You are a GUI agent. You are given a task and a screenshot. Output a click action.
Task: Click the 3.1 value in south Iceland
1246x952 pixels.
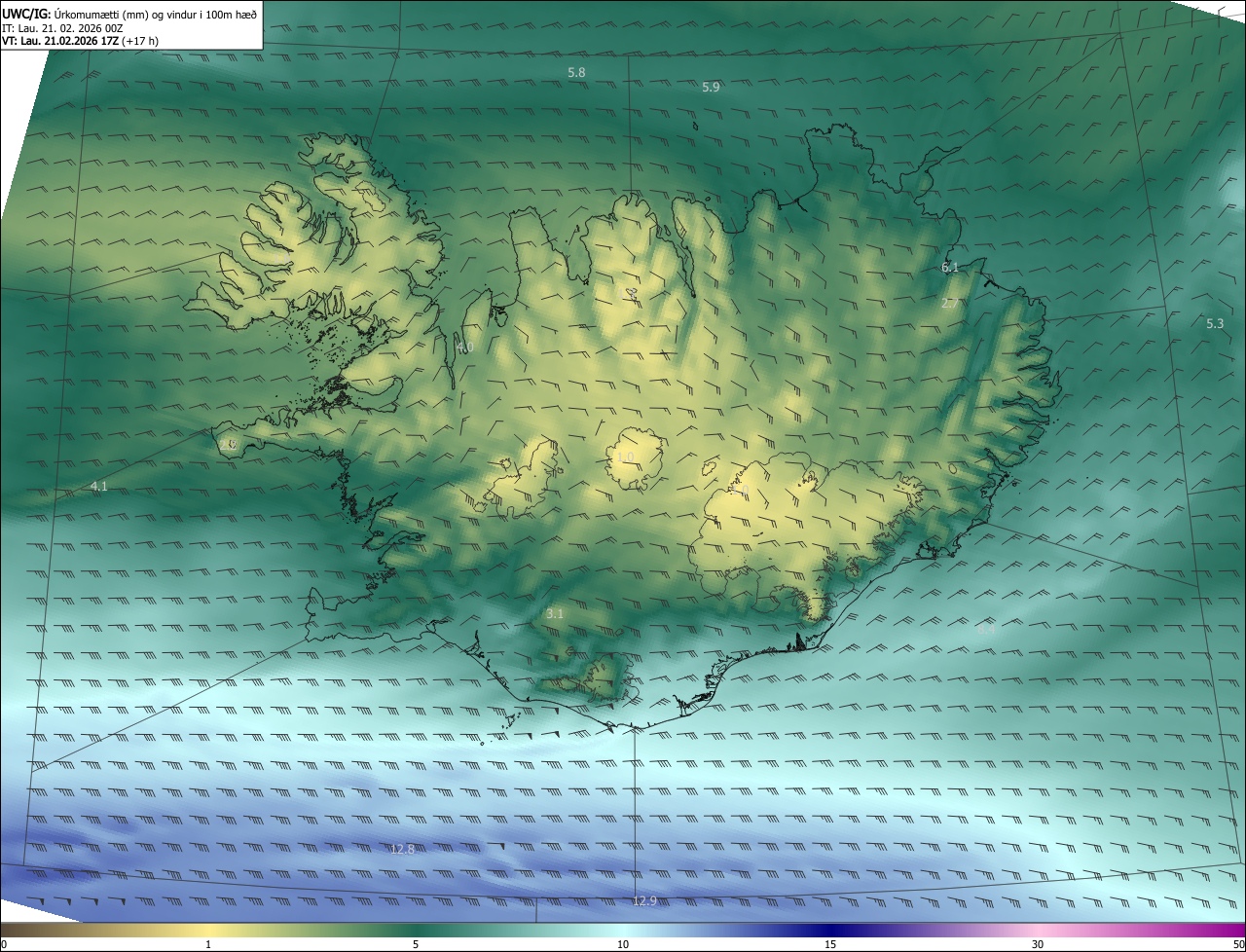pos(555,614)
